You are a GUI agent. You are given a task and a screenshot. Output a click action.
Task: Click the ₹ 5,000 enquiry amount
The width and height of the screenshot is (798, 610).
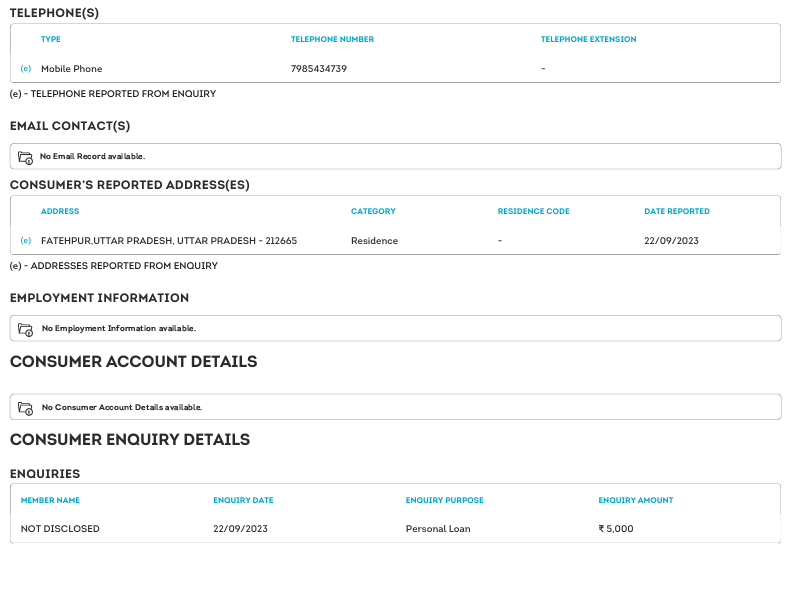pos(616,529)
